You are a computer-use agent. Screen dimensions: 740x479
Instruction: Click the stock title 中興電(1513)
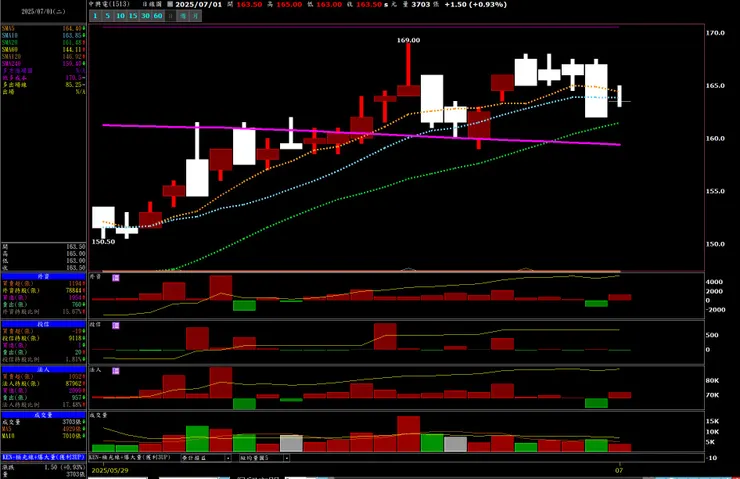coord(109,4)
